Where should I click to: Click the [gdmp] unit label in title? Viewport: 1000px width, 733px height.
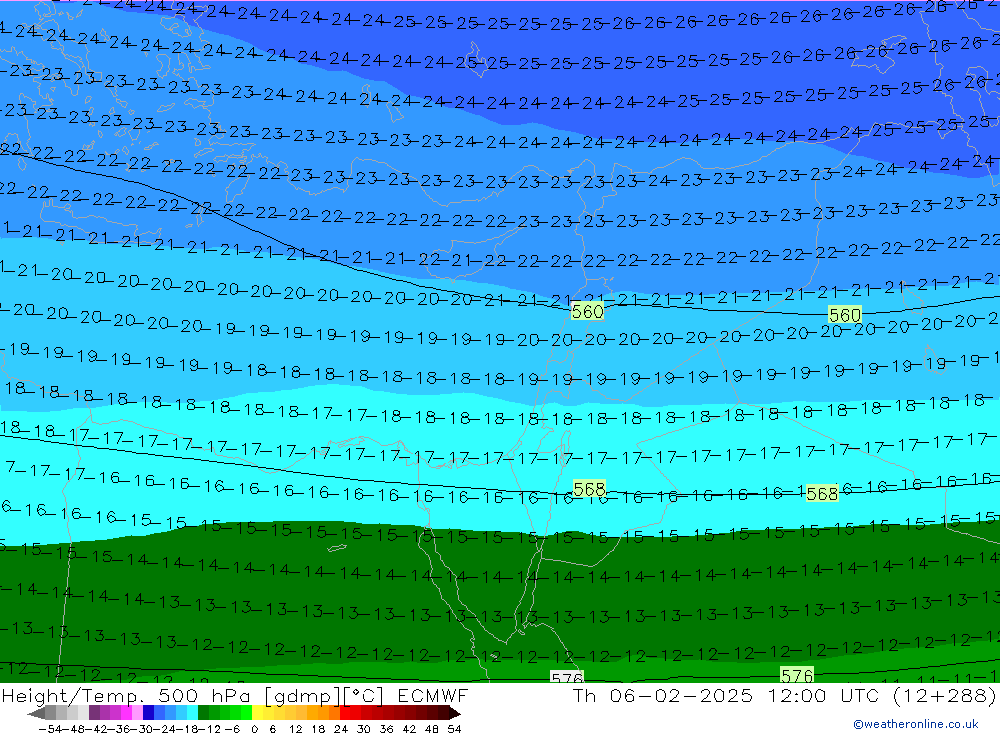pyautogui.click(x=303, y=695)
